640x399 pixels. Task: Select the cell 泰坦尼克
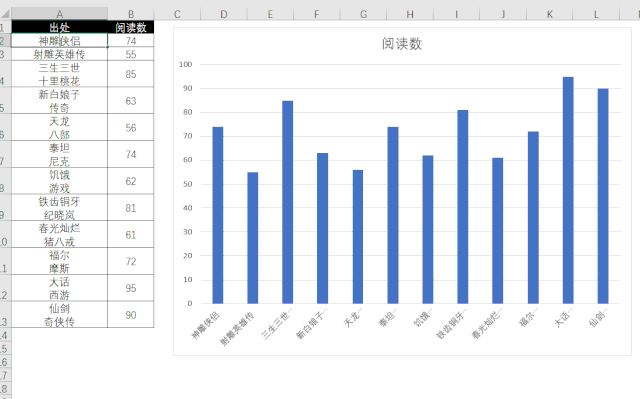pos(59,155)
